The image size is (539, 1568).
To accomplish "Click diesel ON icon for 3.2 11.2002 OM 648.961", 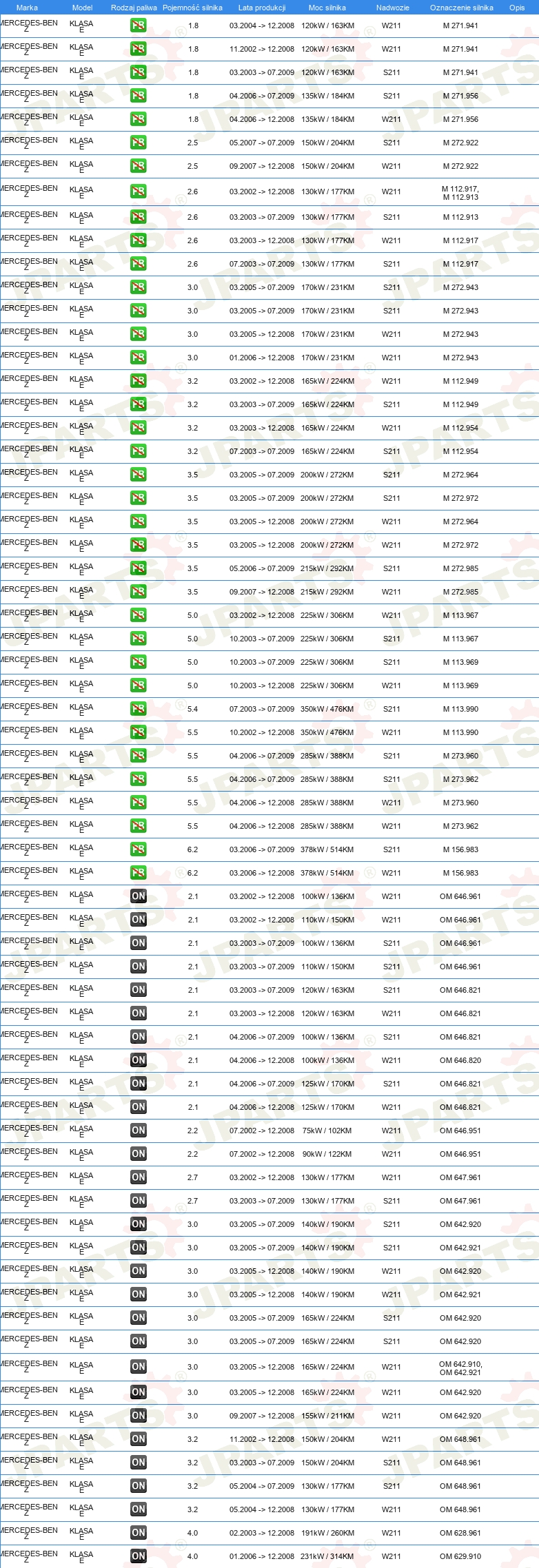I will (139, 1439).
